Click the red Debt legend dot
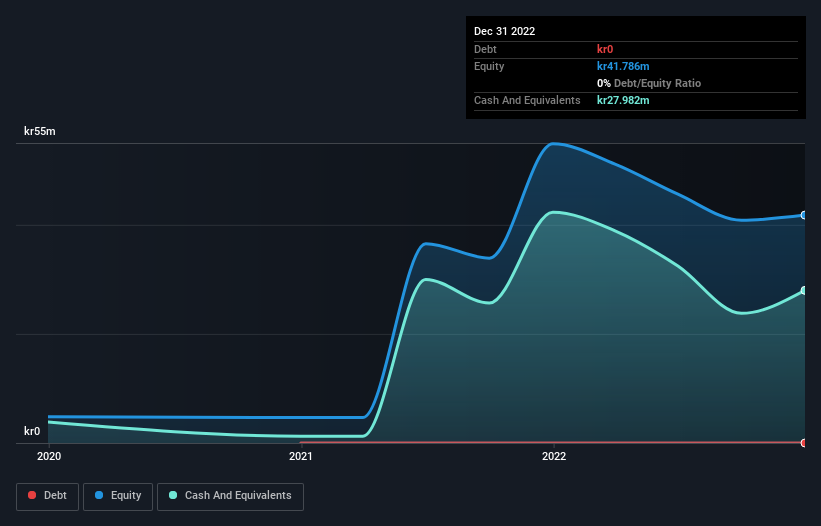Screen dimensions: 821x526 [x=32, y=495]
